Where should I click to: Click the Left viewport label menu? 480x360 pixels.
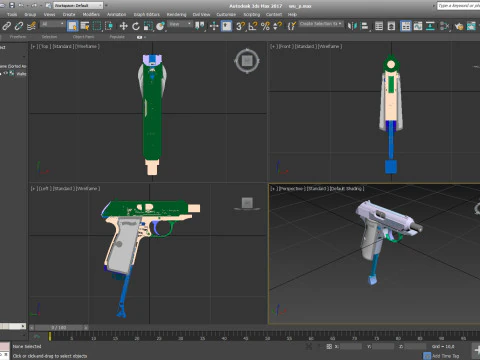coord(45,189)
